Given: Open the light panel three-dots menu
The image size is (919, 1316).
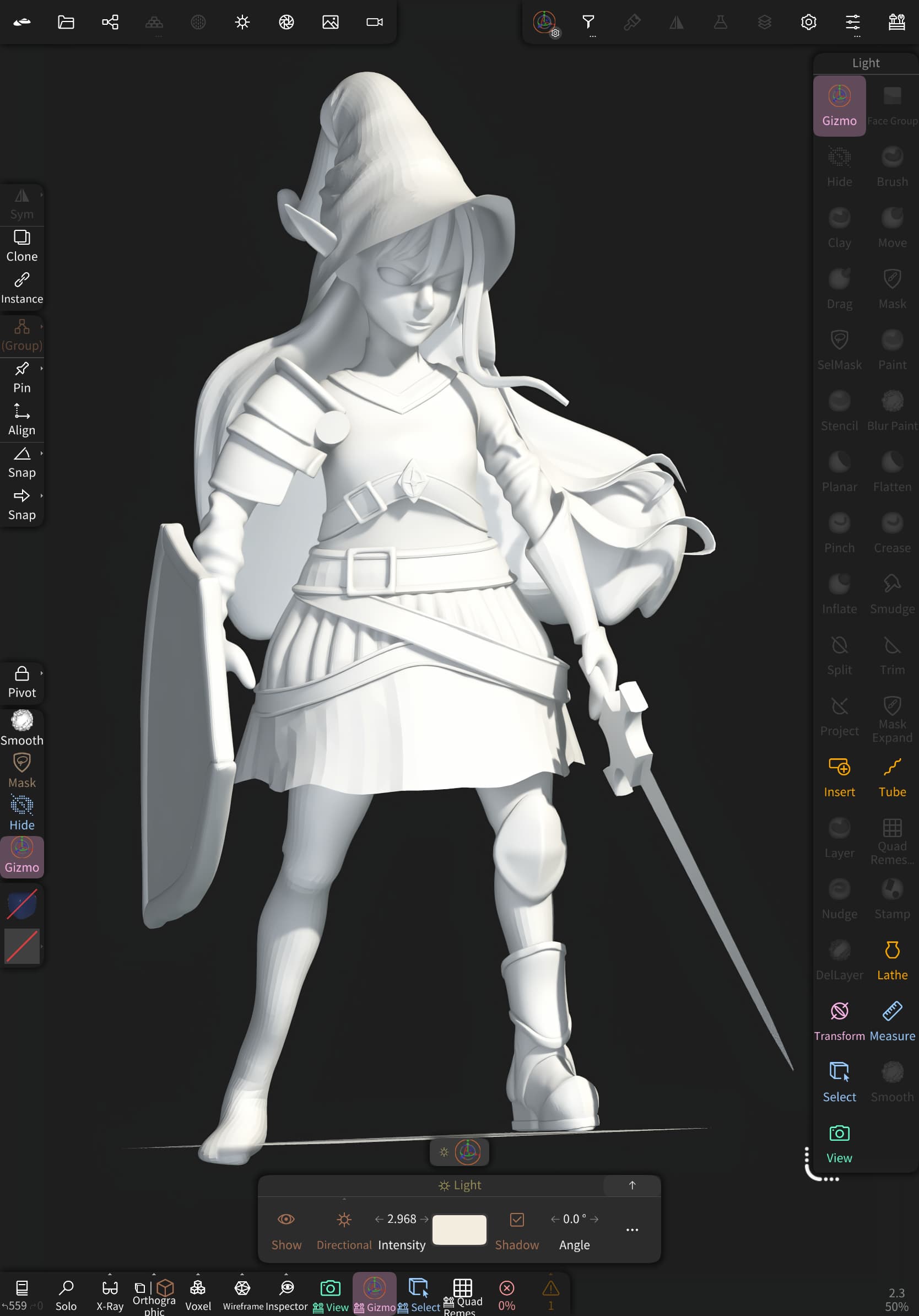Looking at the screenshot, I should pos(632,1230).
